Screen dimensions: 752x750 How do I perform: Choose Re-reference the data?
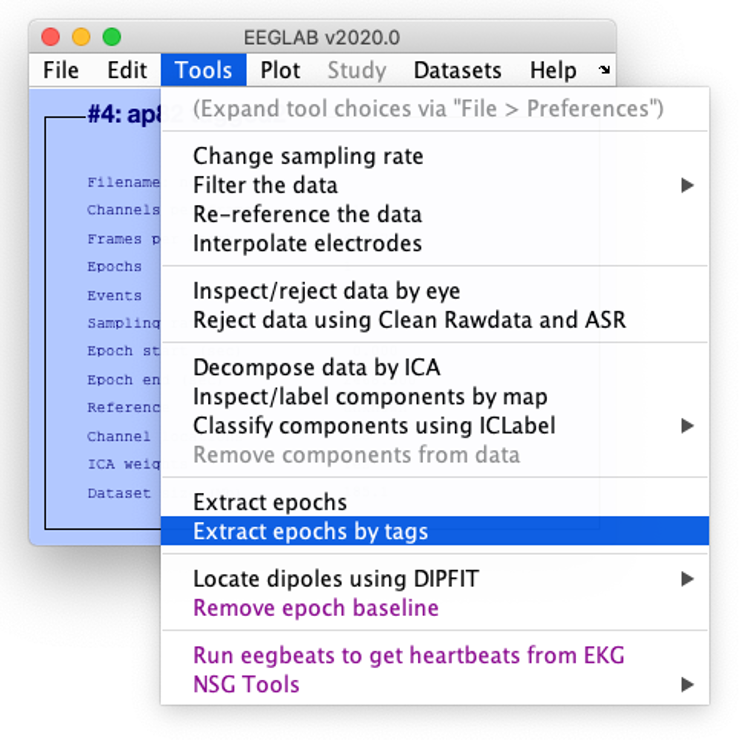(x=307, y=214)
